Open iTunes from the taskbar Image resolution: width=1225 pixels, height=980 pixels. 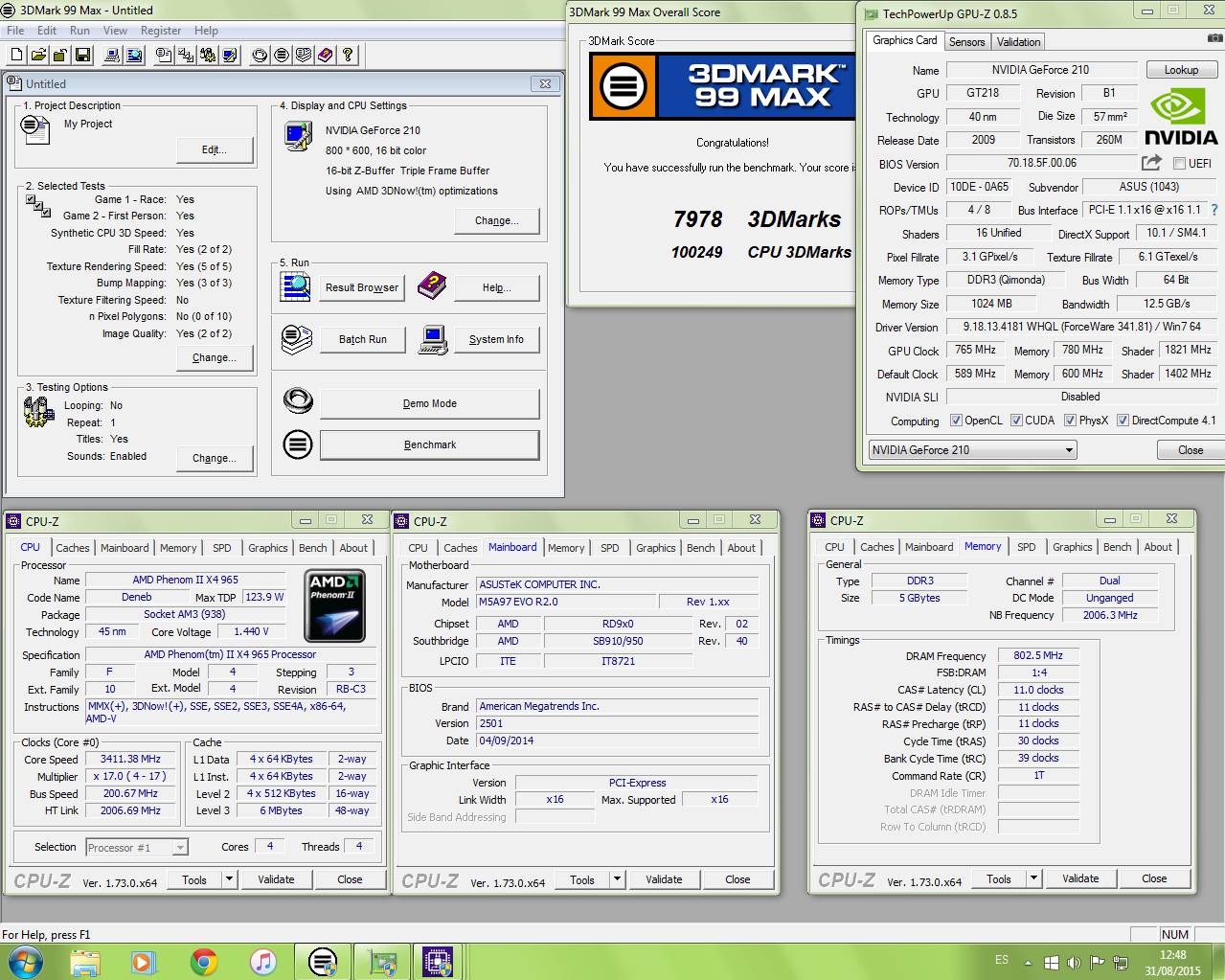pyautogui.click(x=262, y=961)
